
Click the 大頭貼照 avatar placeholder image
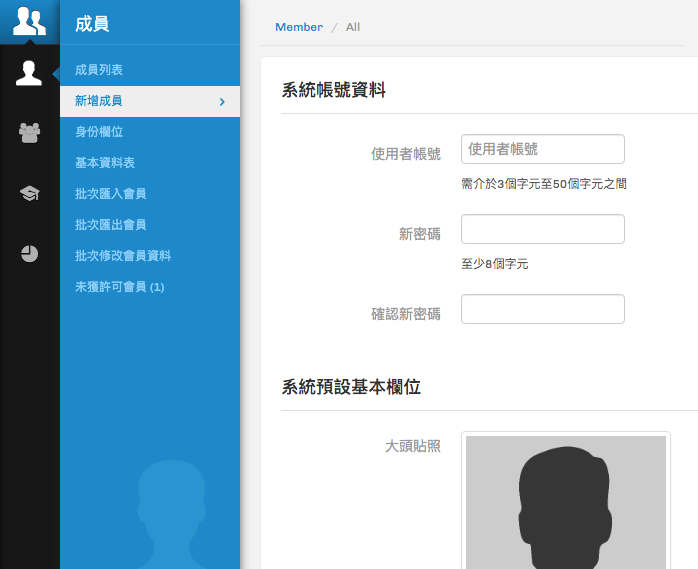565,500
